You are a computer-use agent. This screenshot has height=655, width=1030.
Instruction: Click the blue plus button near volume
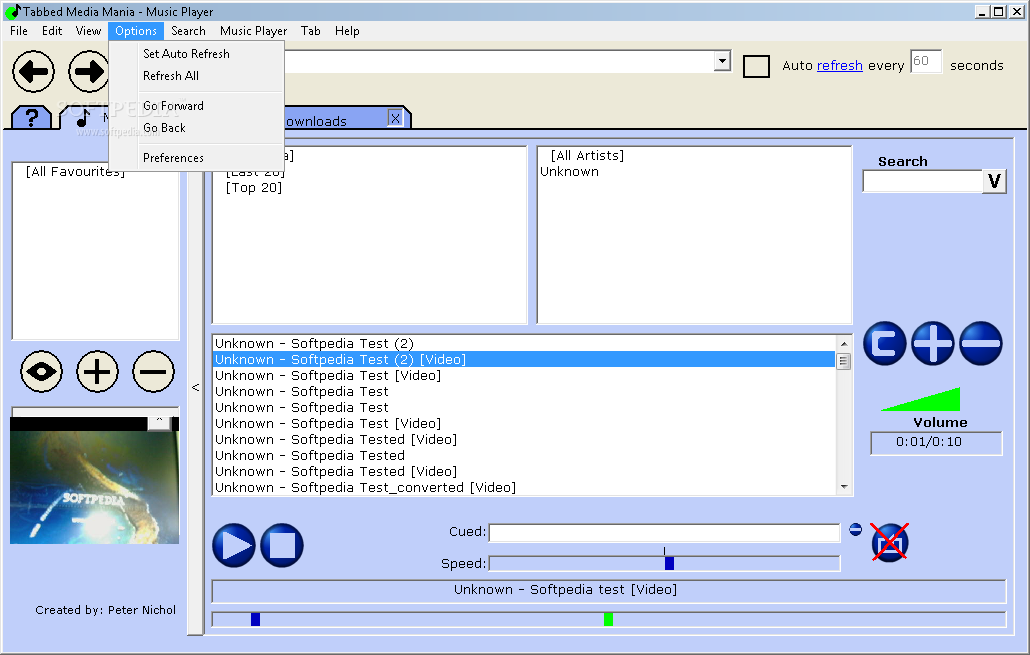933,344
